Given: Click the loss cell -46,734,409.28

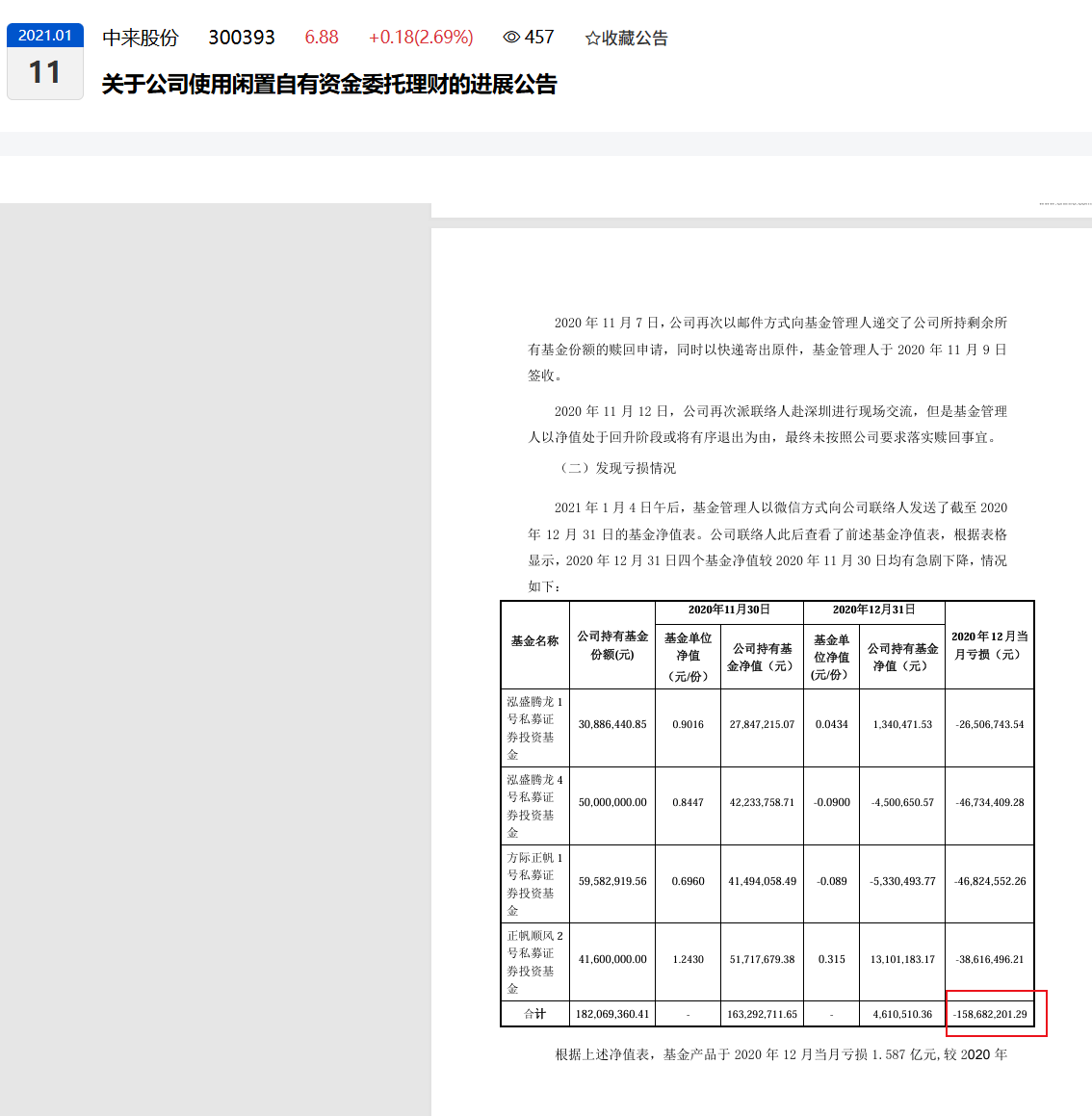Looking at the screenshot, I should click(990, 803).
